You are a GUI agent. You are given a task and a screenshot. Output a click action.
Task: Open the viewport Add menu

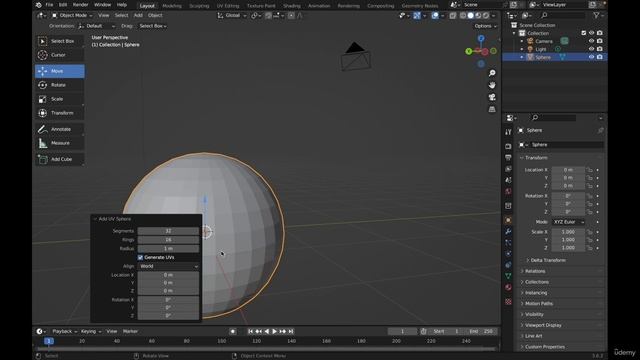[x=138, y=16]
